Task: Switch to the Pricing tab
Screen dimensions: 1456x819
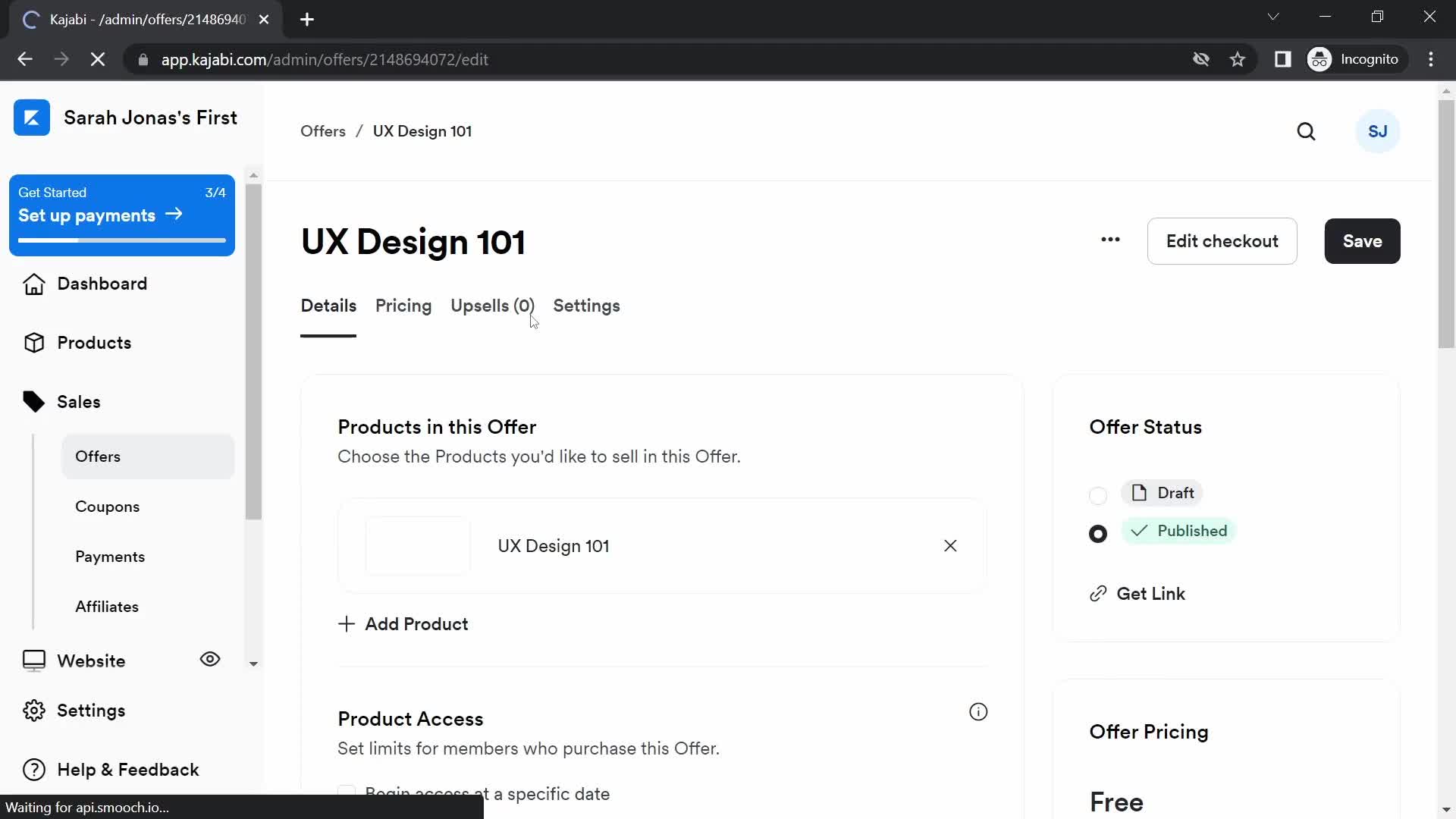Action: coord(403,306)
